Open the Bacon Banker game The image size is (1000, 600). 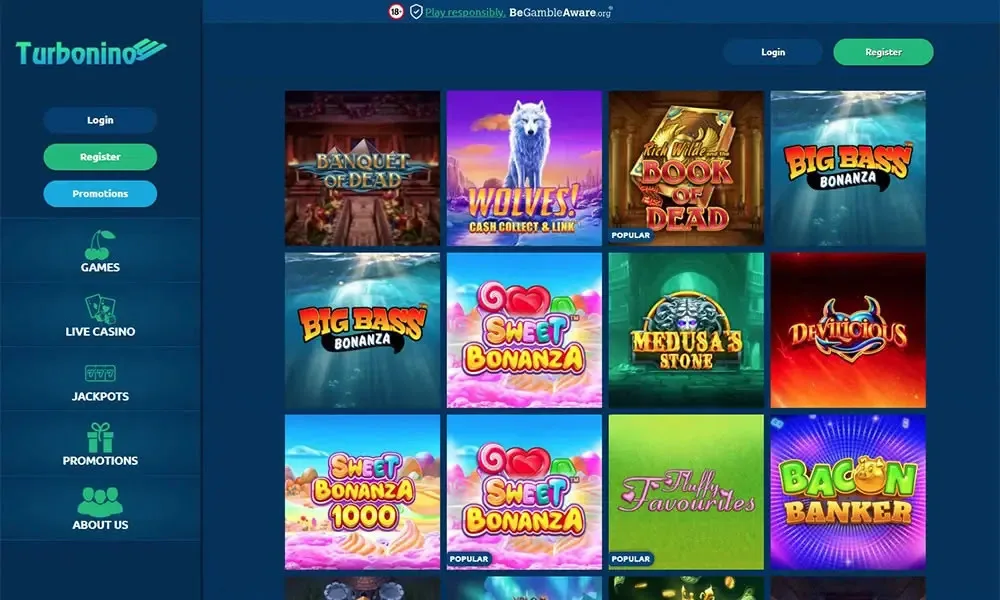[x=848, y=492]
